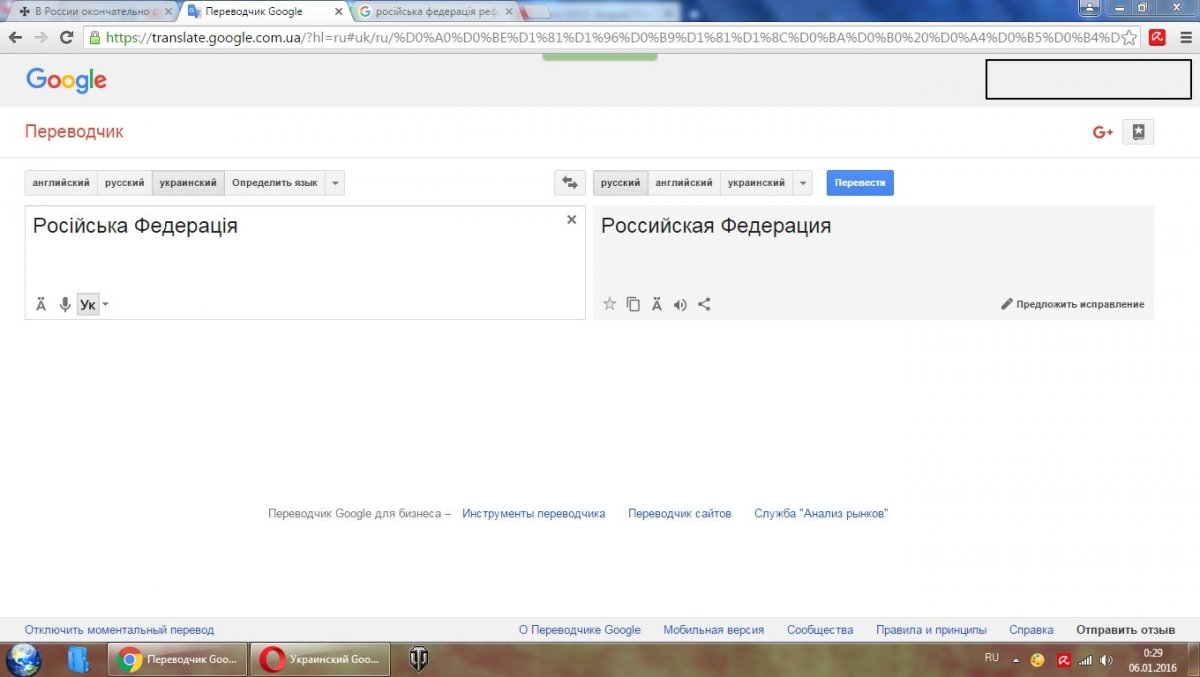The height and width of the screenshot is (677, 1200).
Task: Select английский as the target language
Action: click(684, 183)
